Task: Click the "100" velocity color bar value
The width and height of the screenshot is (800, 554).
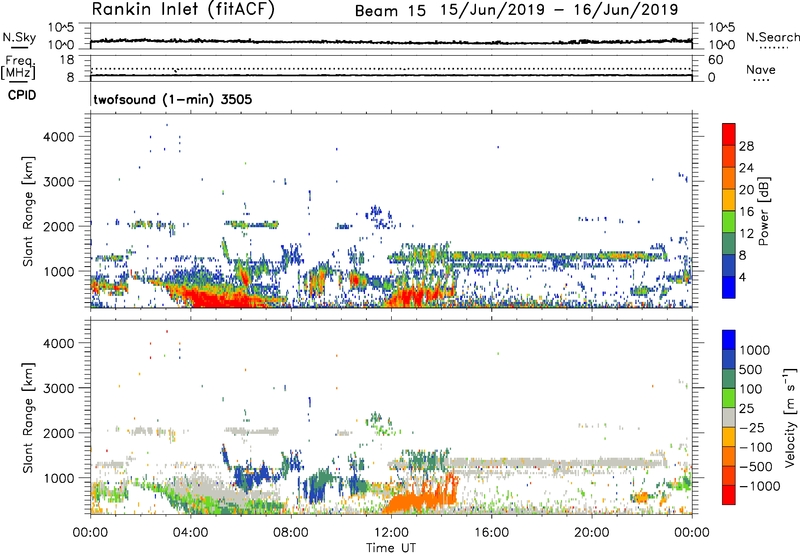Action: 749,389
